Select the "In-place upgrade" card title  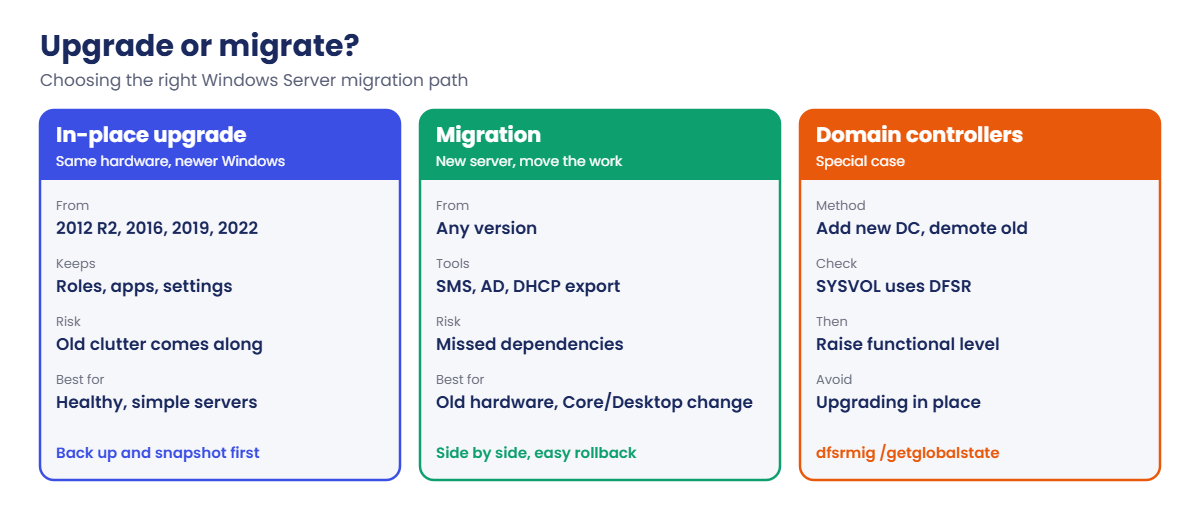(151, 135)
